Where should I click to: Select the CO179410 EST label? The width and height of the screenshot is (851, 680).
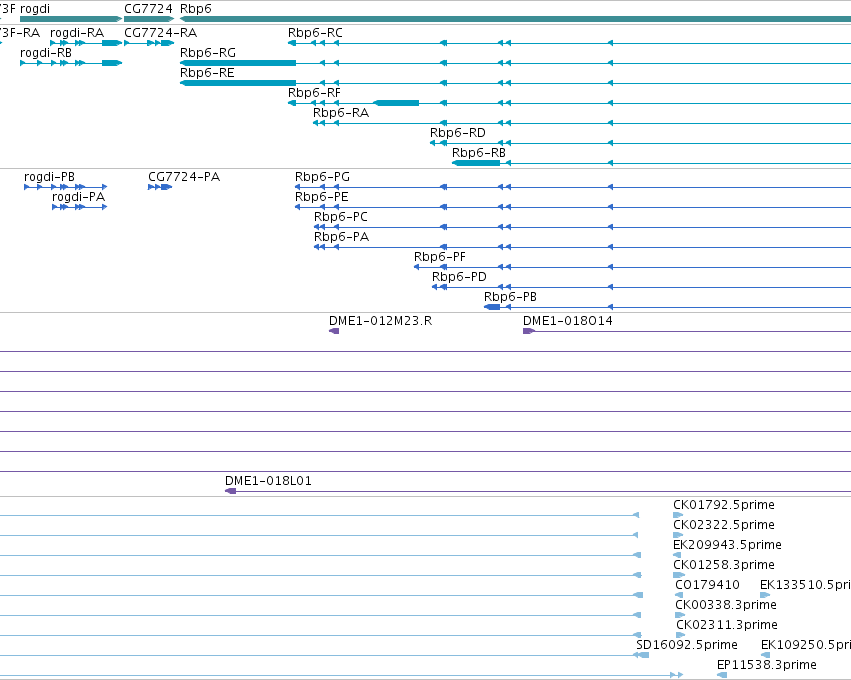coord(707,586)
